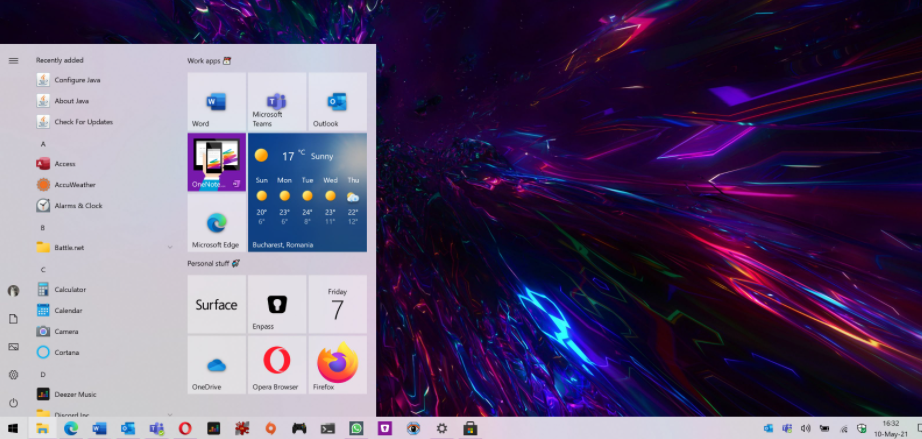The image size is (922, 439).
Task: Open the OneDrive tile
Action: (216, 364)
